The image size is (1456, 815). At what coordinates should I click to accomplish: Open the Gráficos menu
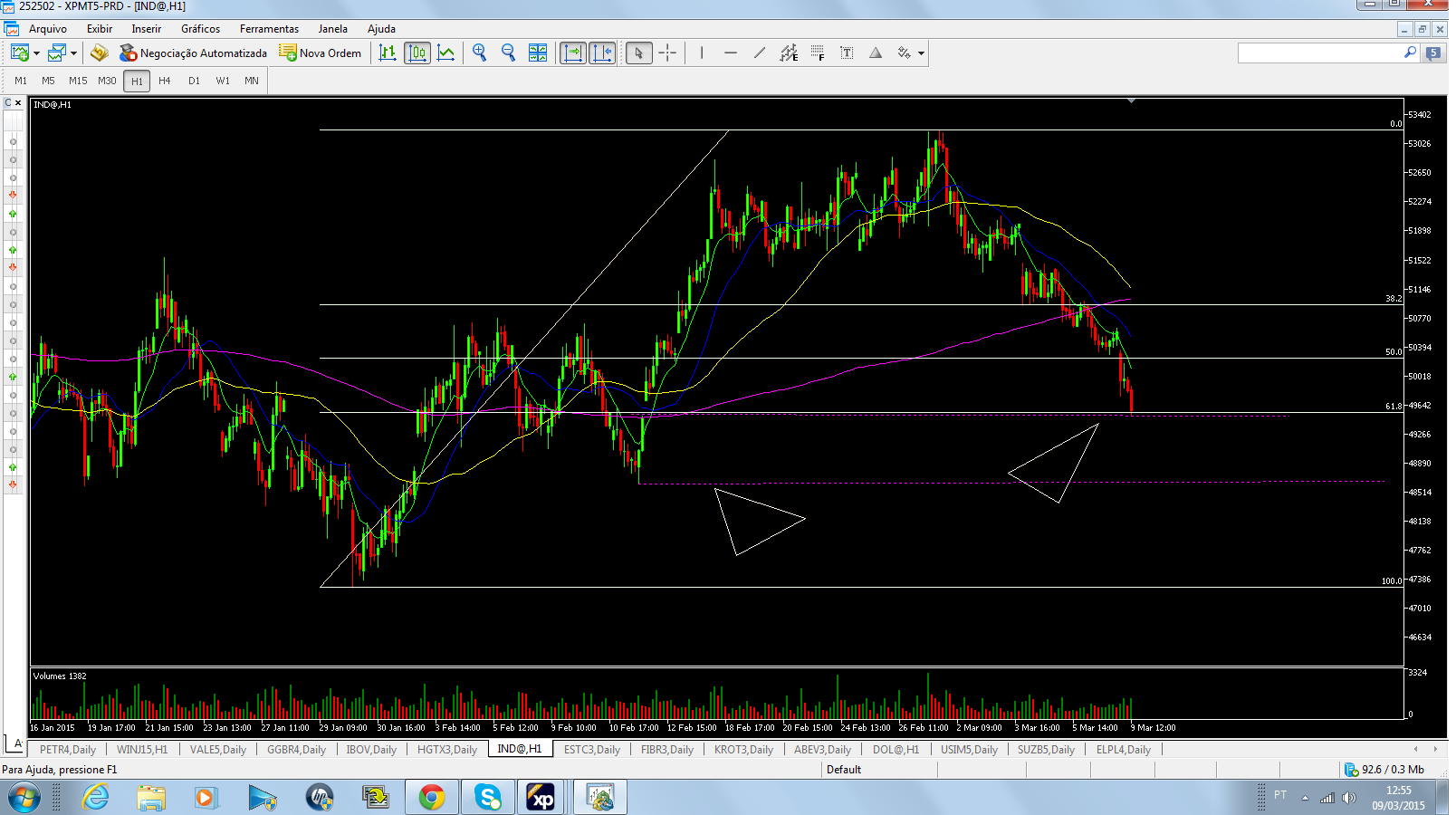[201, 29]
